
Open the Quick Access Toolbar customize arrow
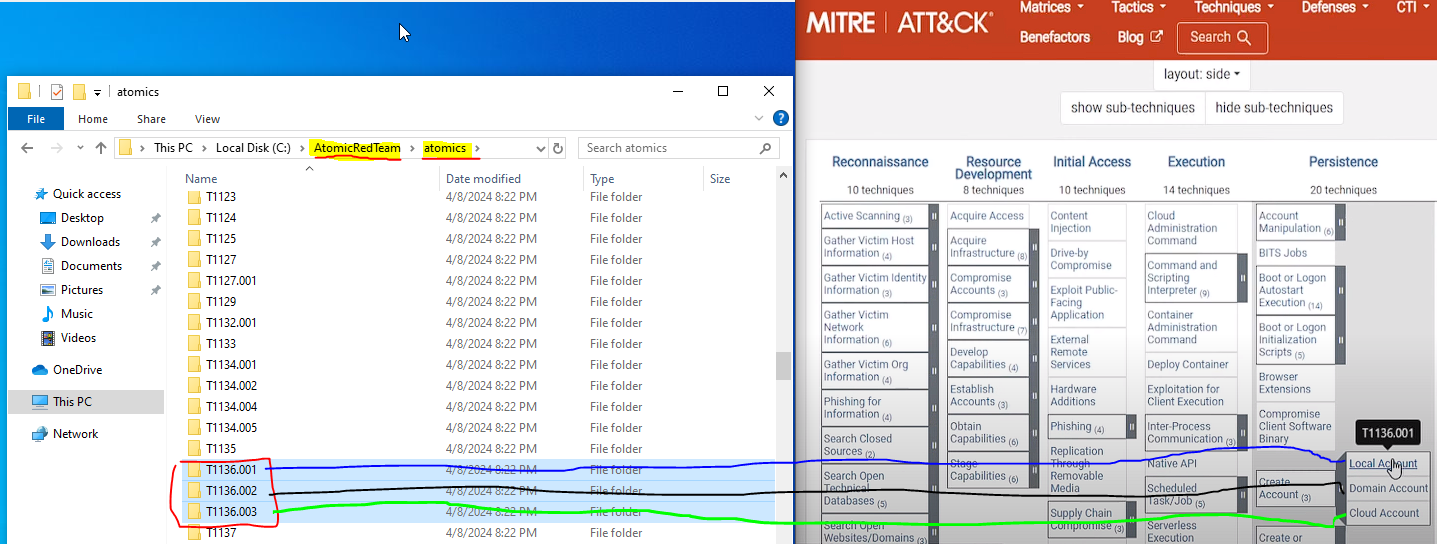[98, 92]
